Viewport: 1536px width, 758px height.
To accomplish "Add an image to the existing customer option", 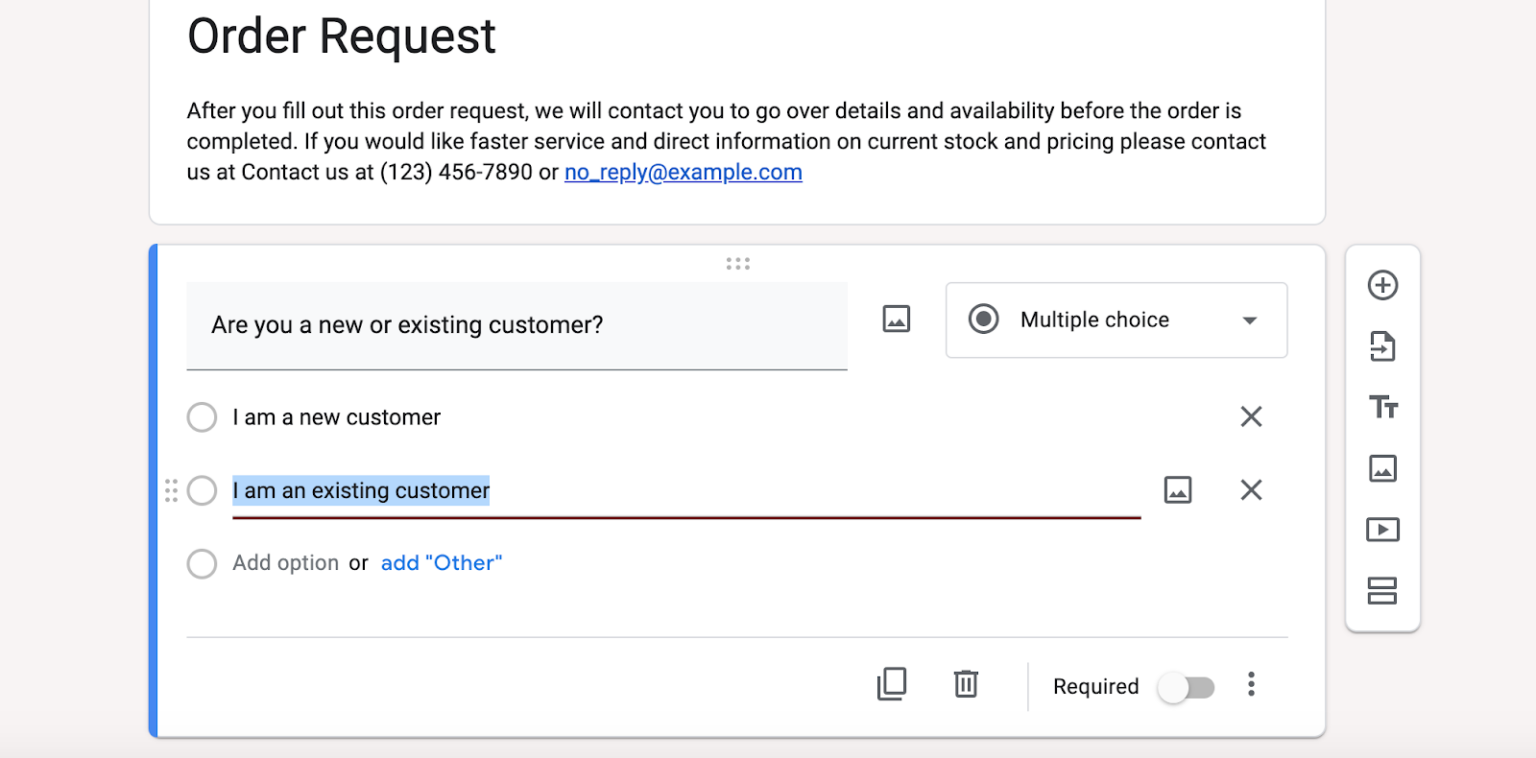I will click(1178, 490).
